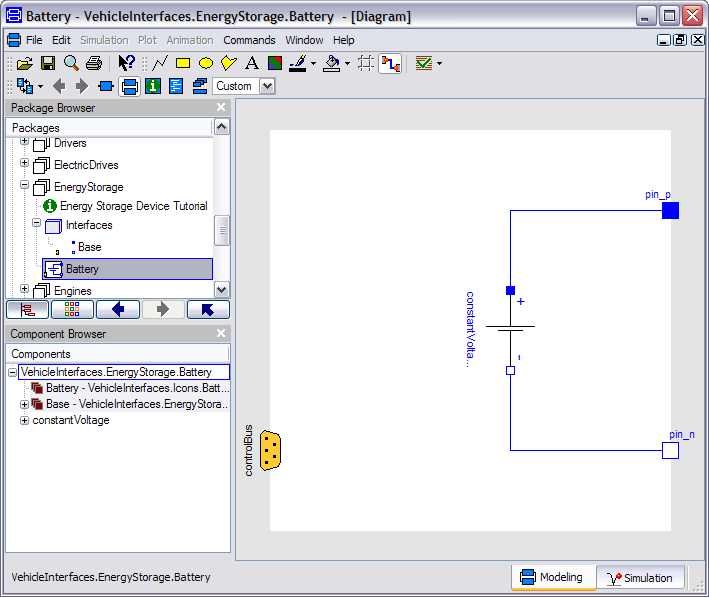Viewport: 709px width, 598px height.
Task: Toggle the grid display button
Action: [x=366, y=63]
